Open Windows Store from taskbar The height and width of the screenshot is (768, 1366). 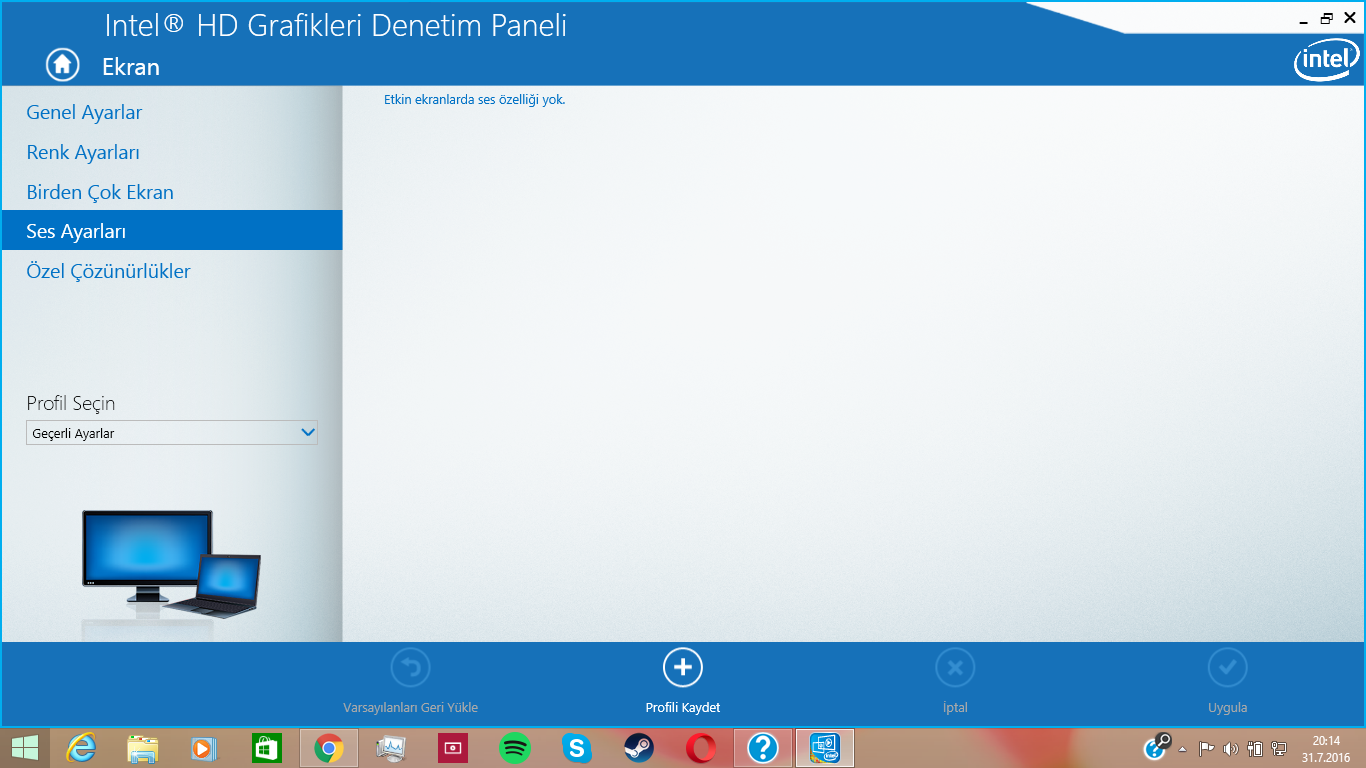click(266, 748)
